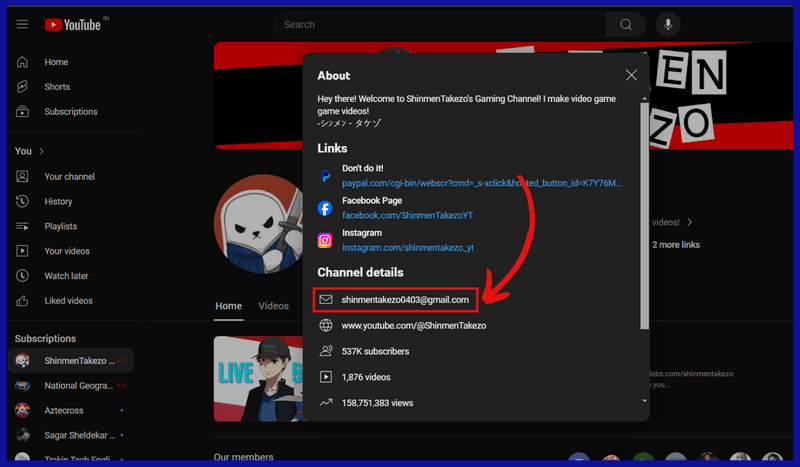
Task: Open the PayPal donation link
Action: pos(481,183)
